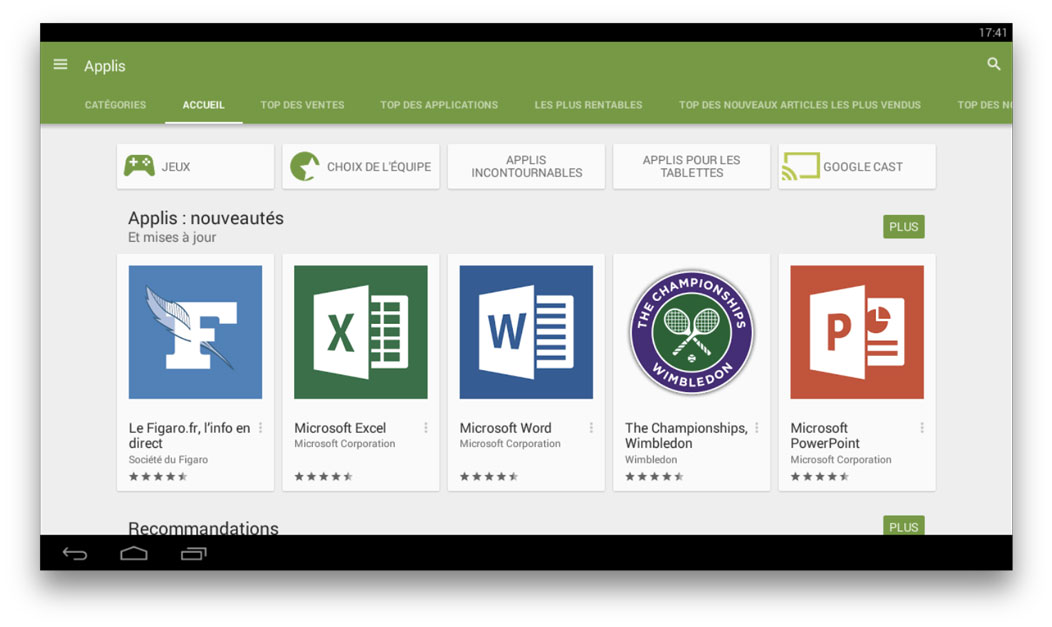The height and width of the screenshot is (627, 1052).
Task: Open the recent apps overview button
Action: [194, 553]
